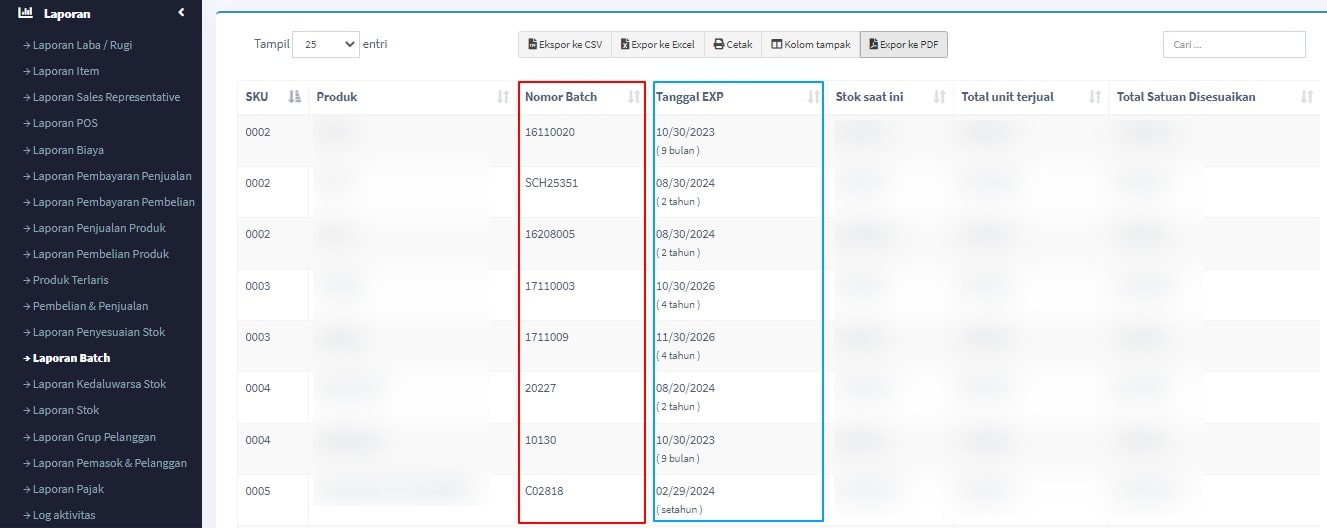This screenshot has height=528, width=1327.
Task: Click Expor ke Excel button
Action: (657, 44)
